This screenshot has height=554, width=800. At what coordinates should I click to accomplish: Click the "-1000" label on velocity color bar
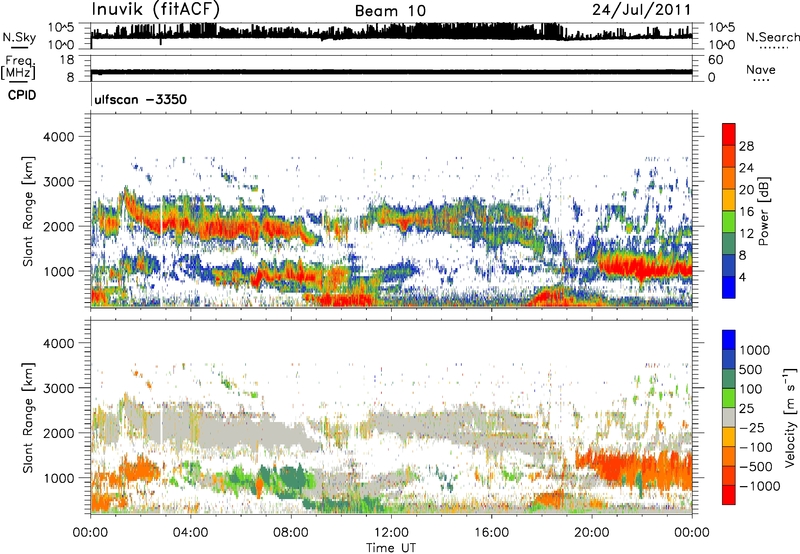[x=760, y=486]
